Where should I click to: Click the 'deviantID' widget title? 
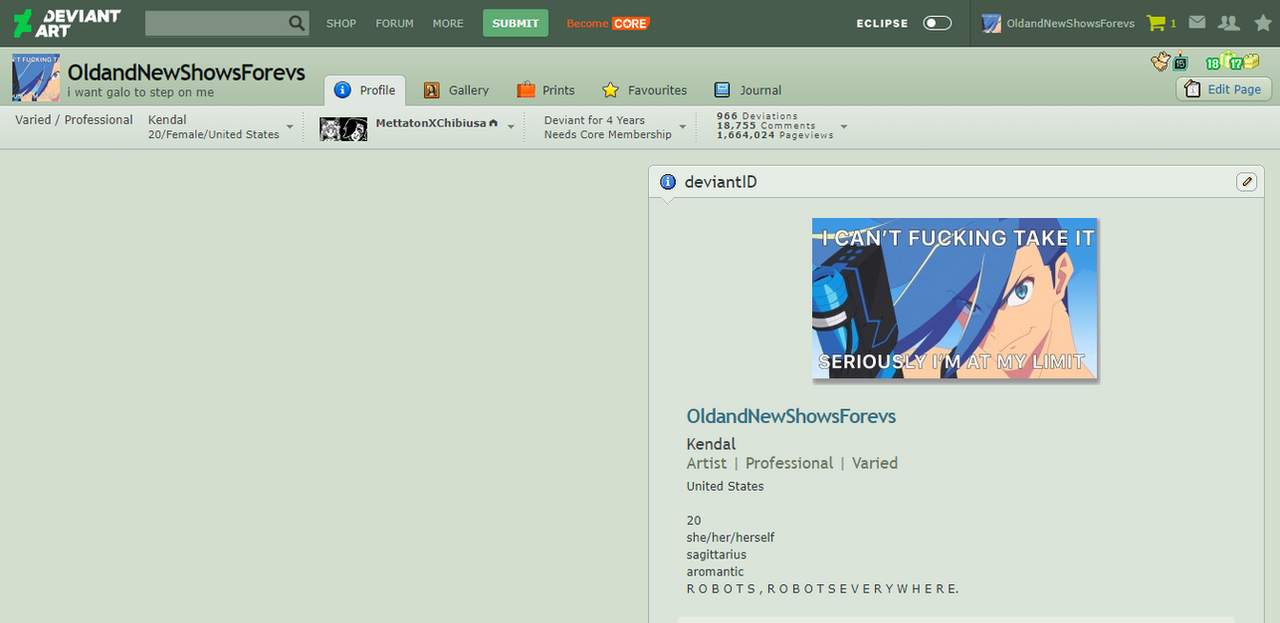pos(720,182)
